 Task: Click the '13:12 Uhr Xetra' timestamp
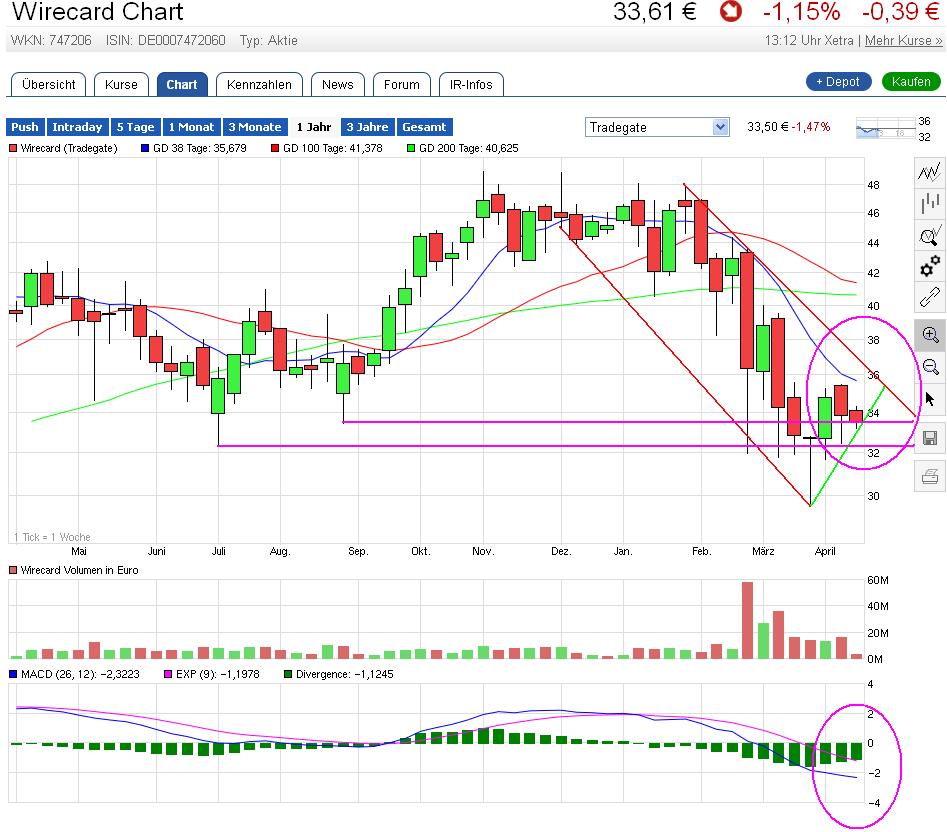809,40
